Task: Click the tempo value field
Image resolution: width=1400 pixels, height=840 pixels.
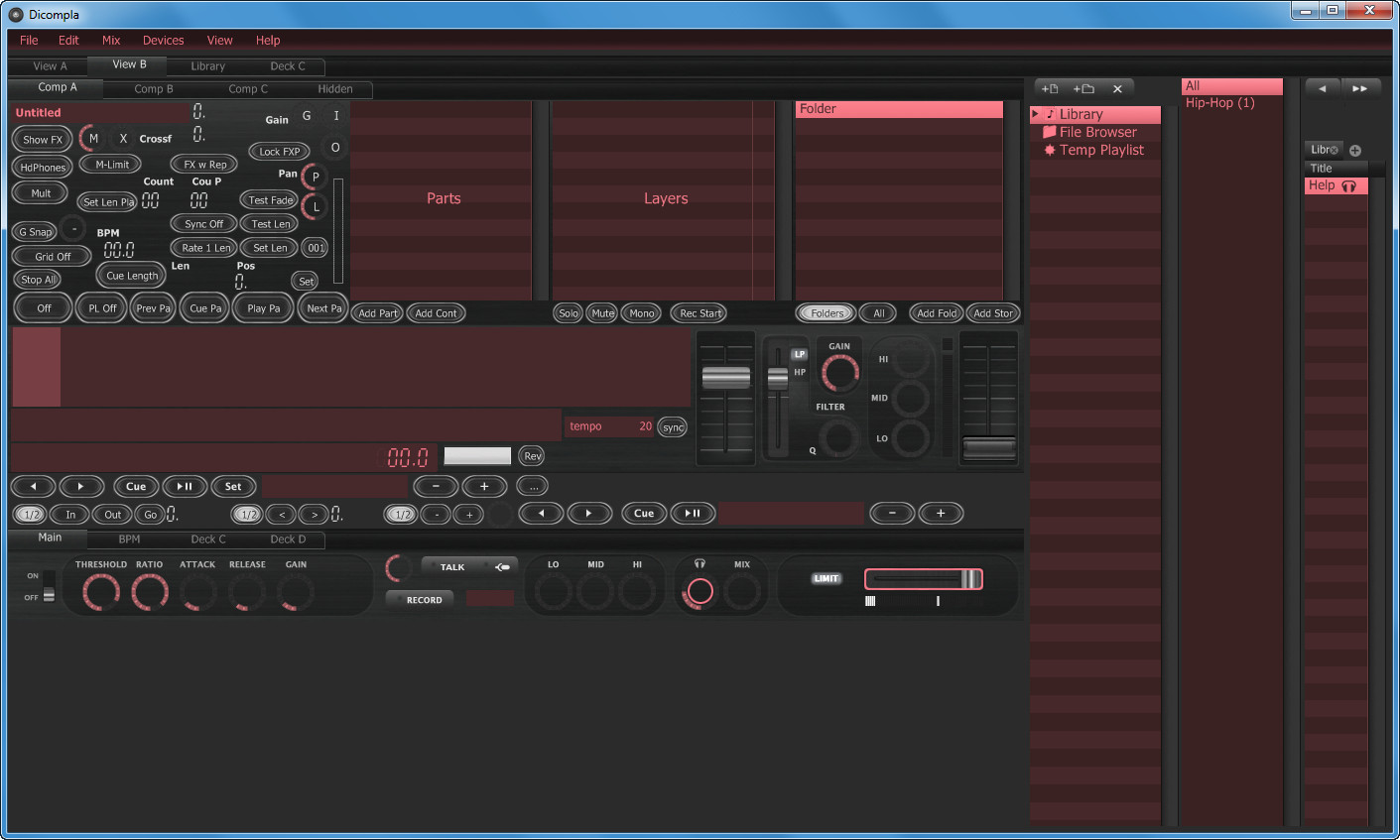Action: coord(611,426)
